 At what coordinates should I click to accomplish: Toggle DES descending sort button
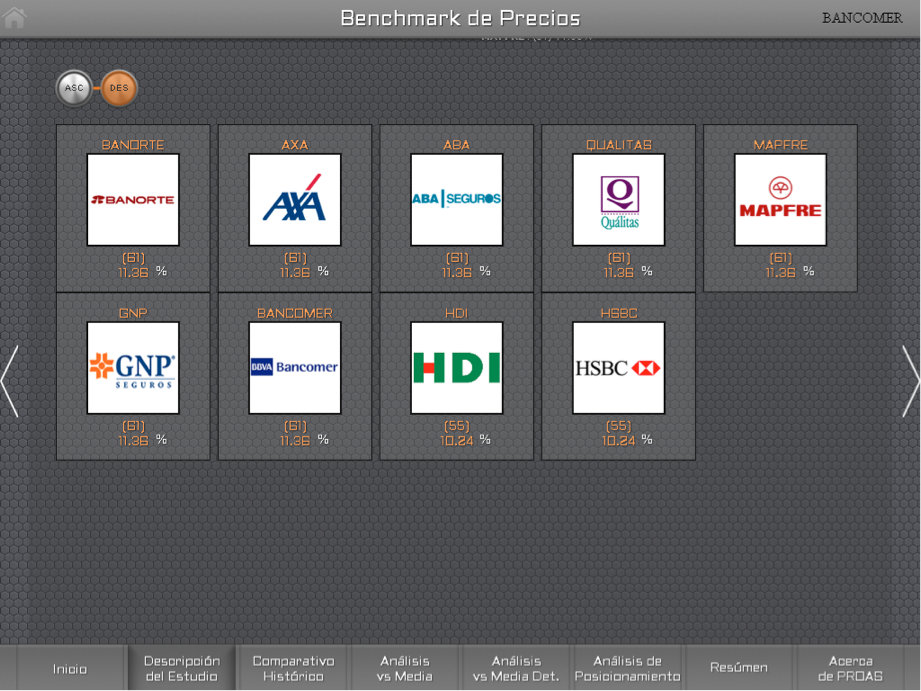pos(119,88)
